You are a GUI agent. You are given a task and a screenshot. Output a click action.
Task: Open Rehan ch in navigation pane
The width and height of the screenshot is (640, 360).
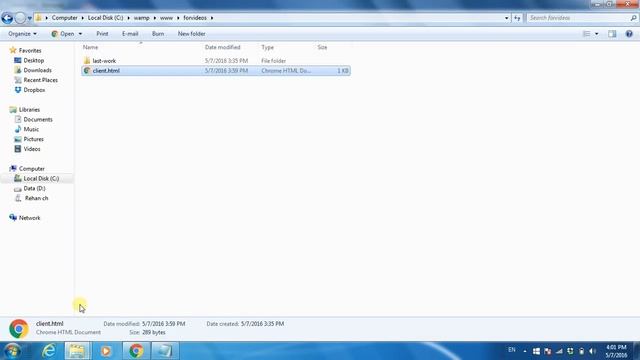[x=36, y=198]
